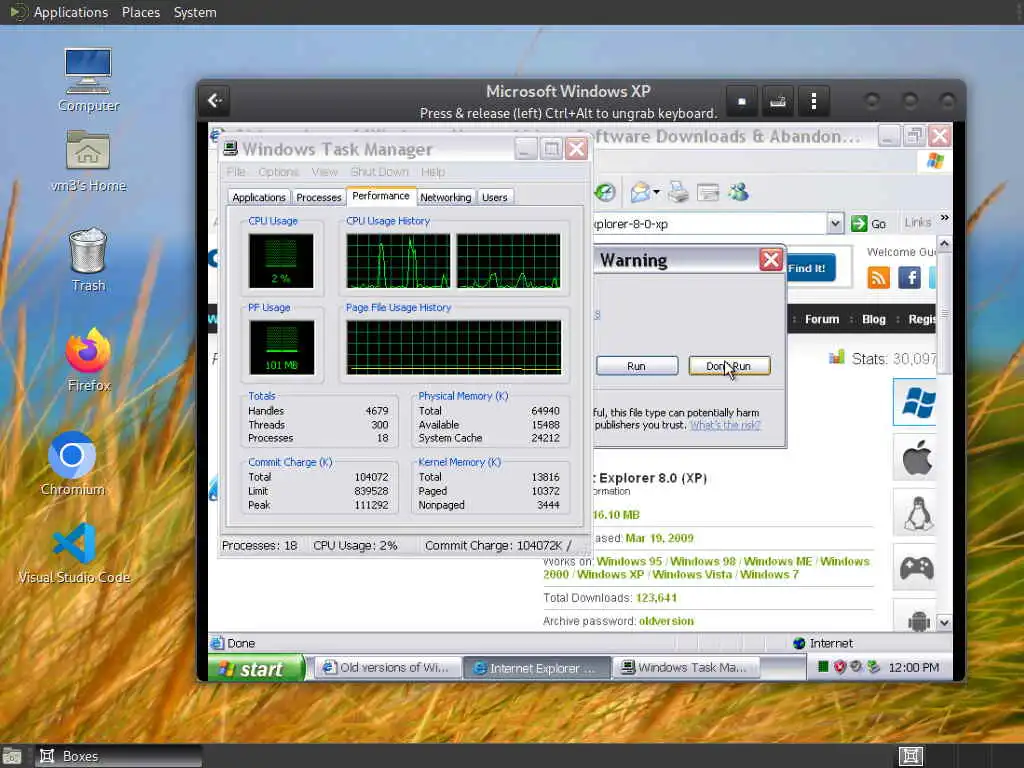The image size is (1024, 768).
Task: Open the keyboard shortcuts button in Boxes
Action: click(777, 101)
